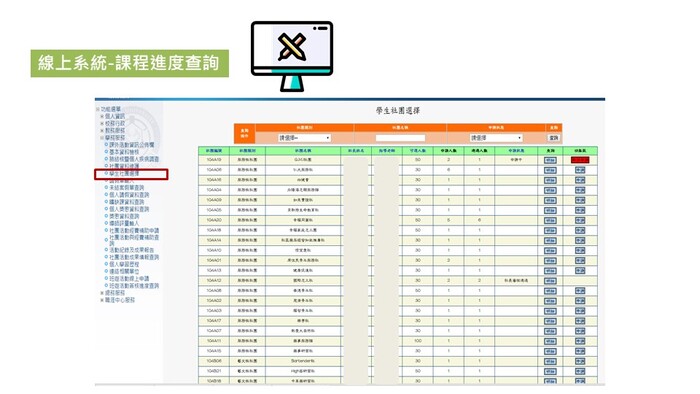Click the apply button in row 104A01

[580, 261]
